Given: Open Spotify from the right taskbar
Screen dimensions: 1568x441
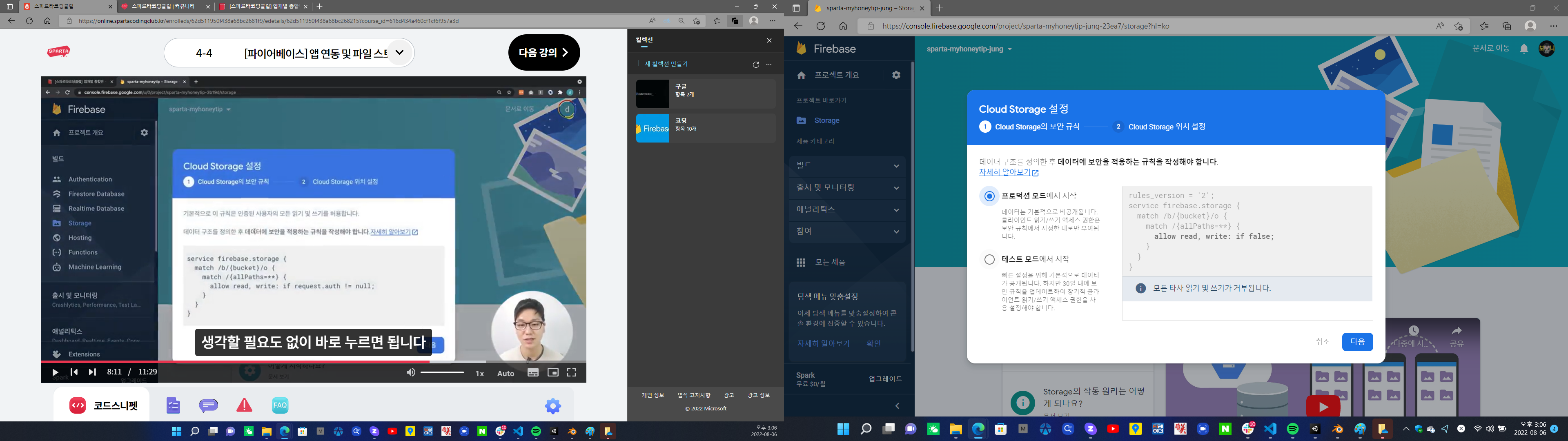Looking at the screenshot, I should coord(1293,430).
